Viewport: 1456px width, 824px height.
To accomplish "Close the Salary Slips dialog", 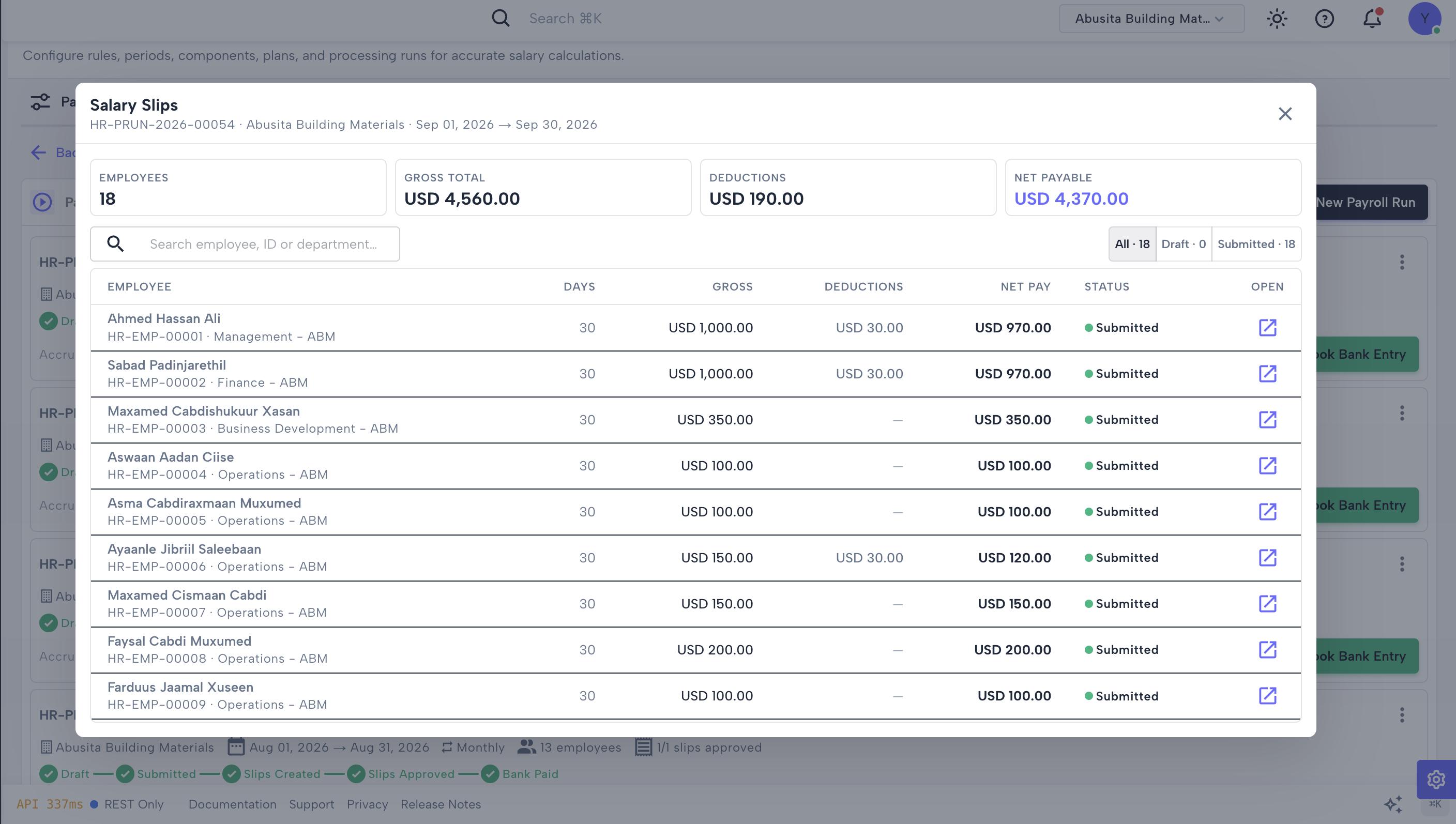I will (x=1284, y=114).
